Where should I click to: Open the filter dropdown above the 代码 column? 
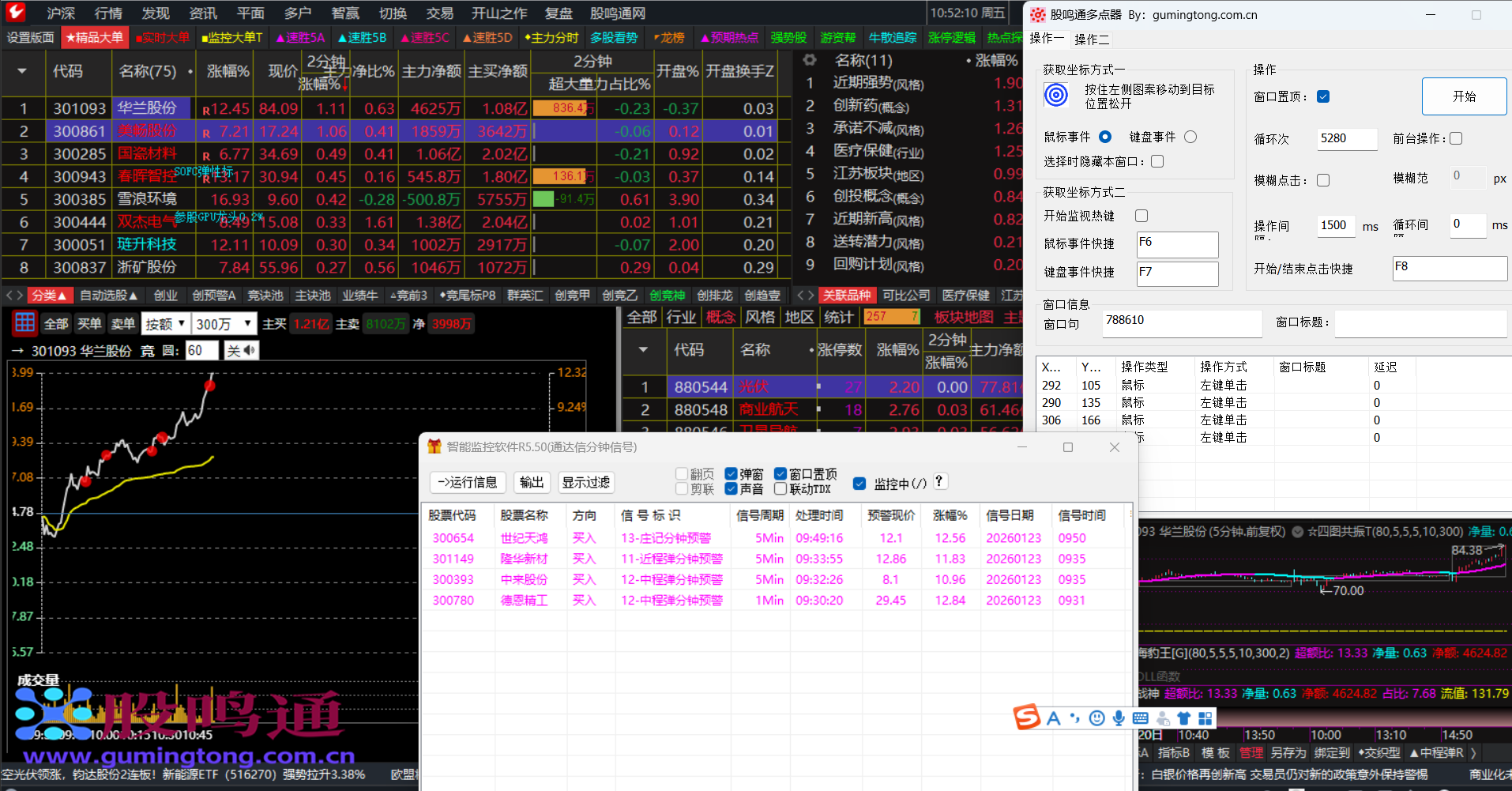(x=23, y=72)
